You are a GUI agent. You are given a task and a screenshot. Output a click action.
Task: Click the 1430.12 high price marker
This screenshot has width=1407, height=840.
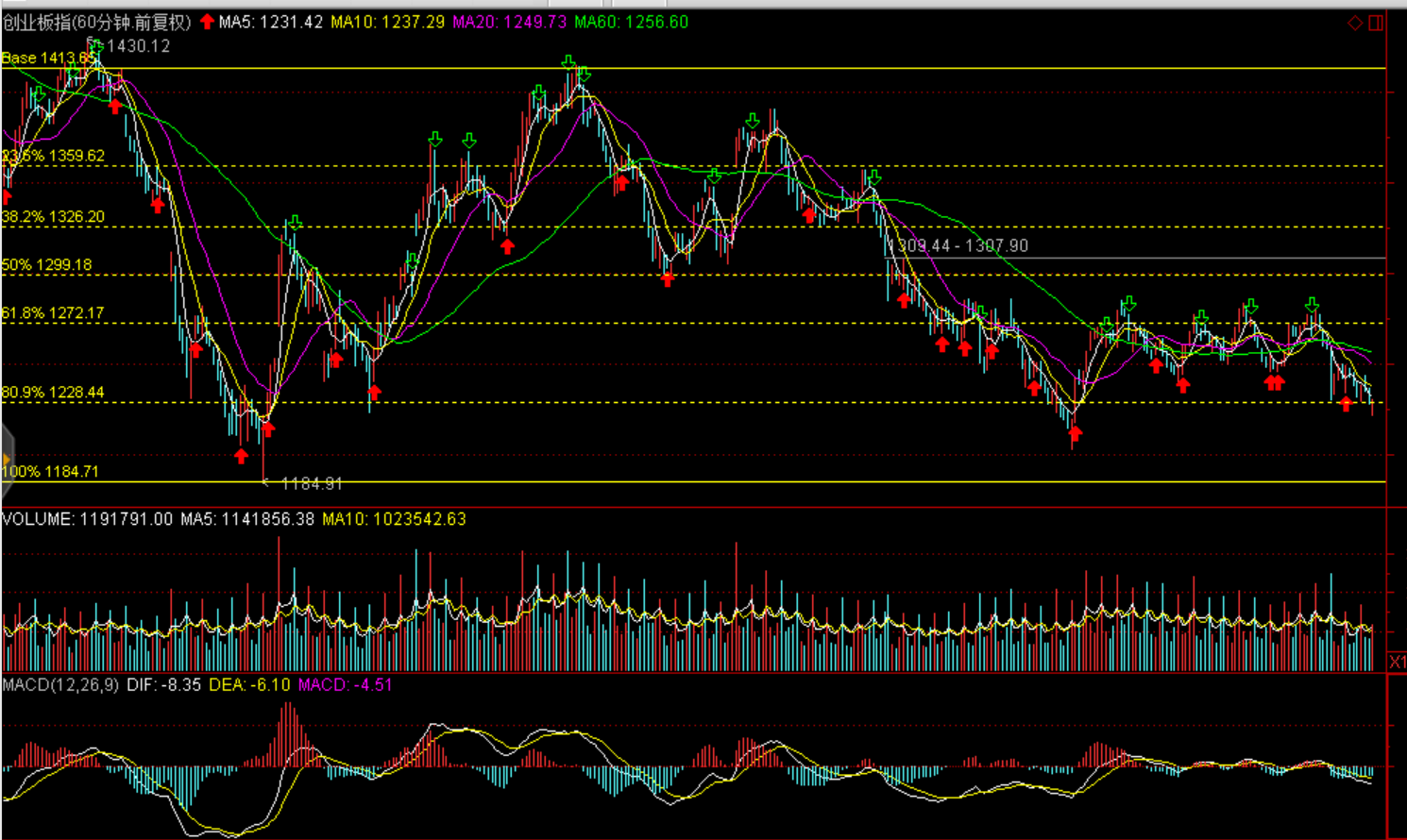point(138,46)
